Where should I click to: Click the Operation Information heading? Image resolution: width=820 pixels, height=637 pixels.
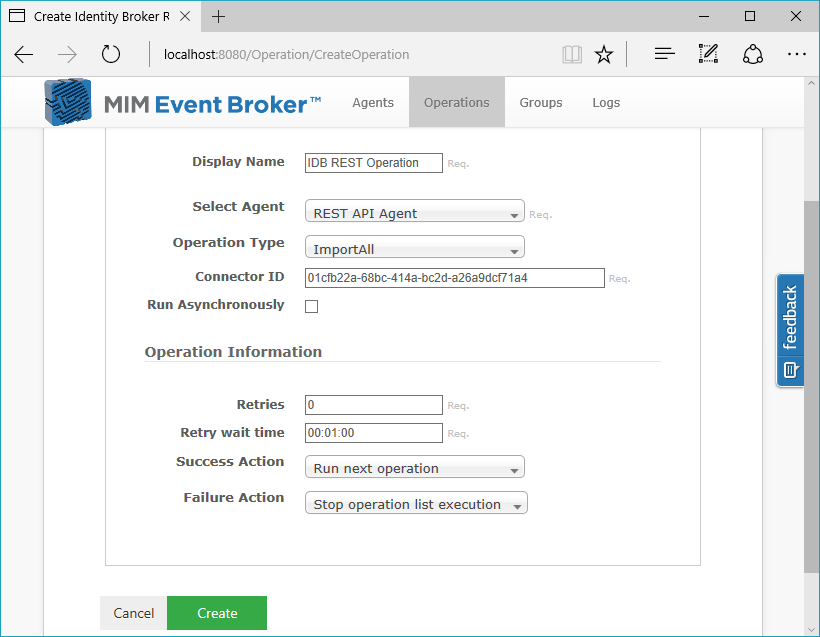(x=233, y=352)
